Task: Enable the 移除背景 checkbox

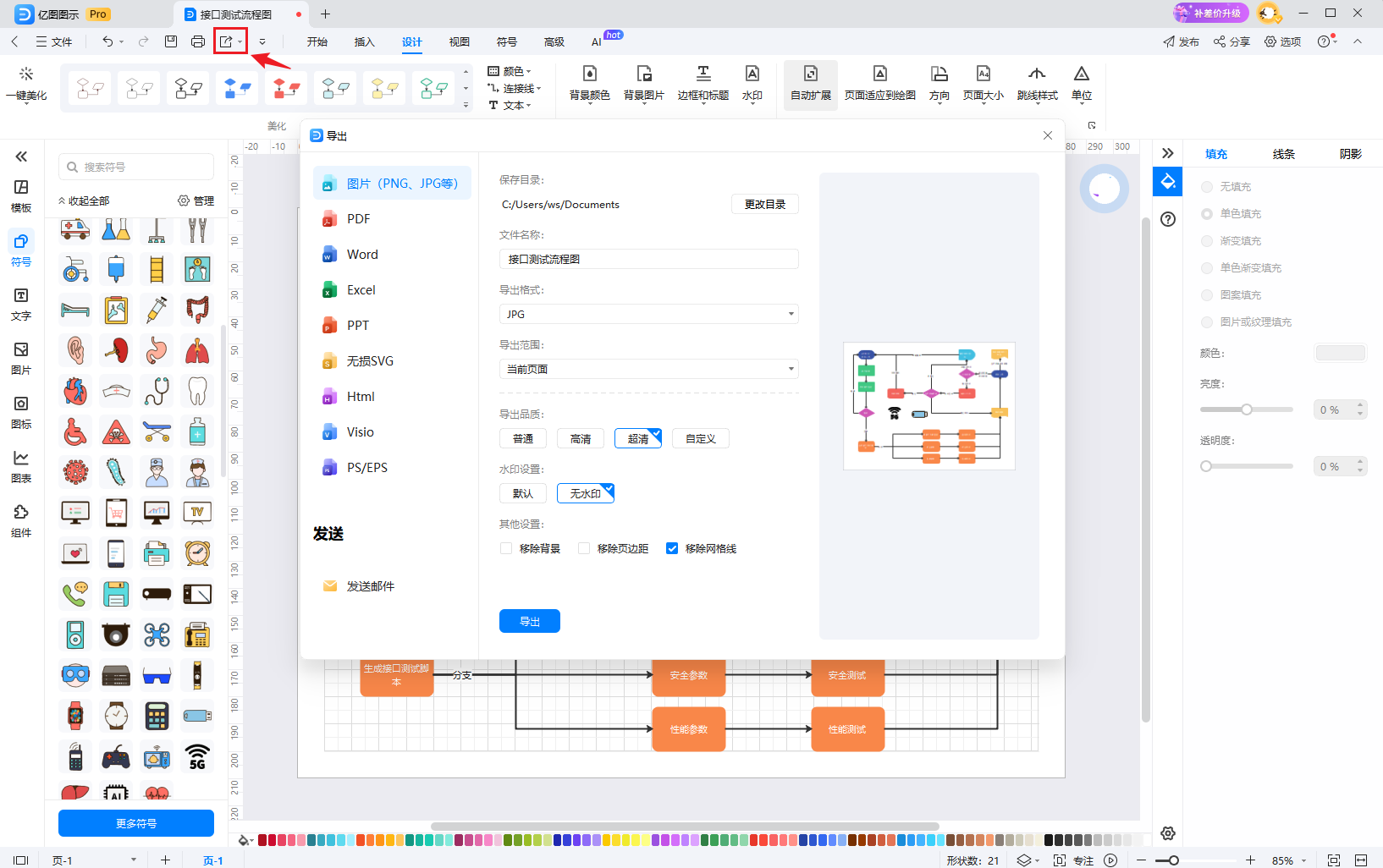Action: [506, 548]
